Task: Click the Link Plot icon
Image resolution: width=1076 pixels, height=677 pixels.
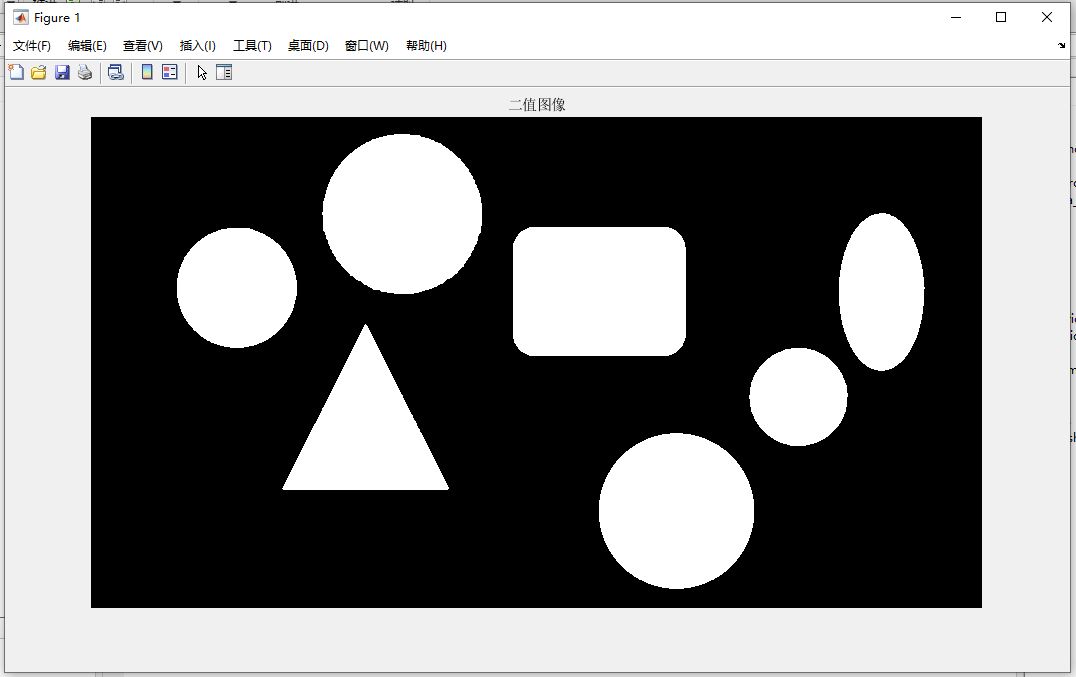Action: 115,72
